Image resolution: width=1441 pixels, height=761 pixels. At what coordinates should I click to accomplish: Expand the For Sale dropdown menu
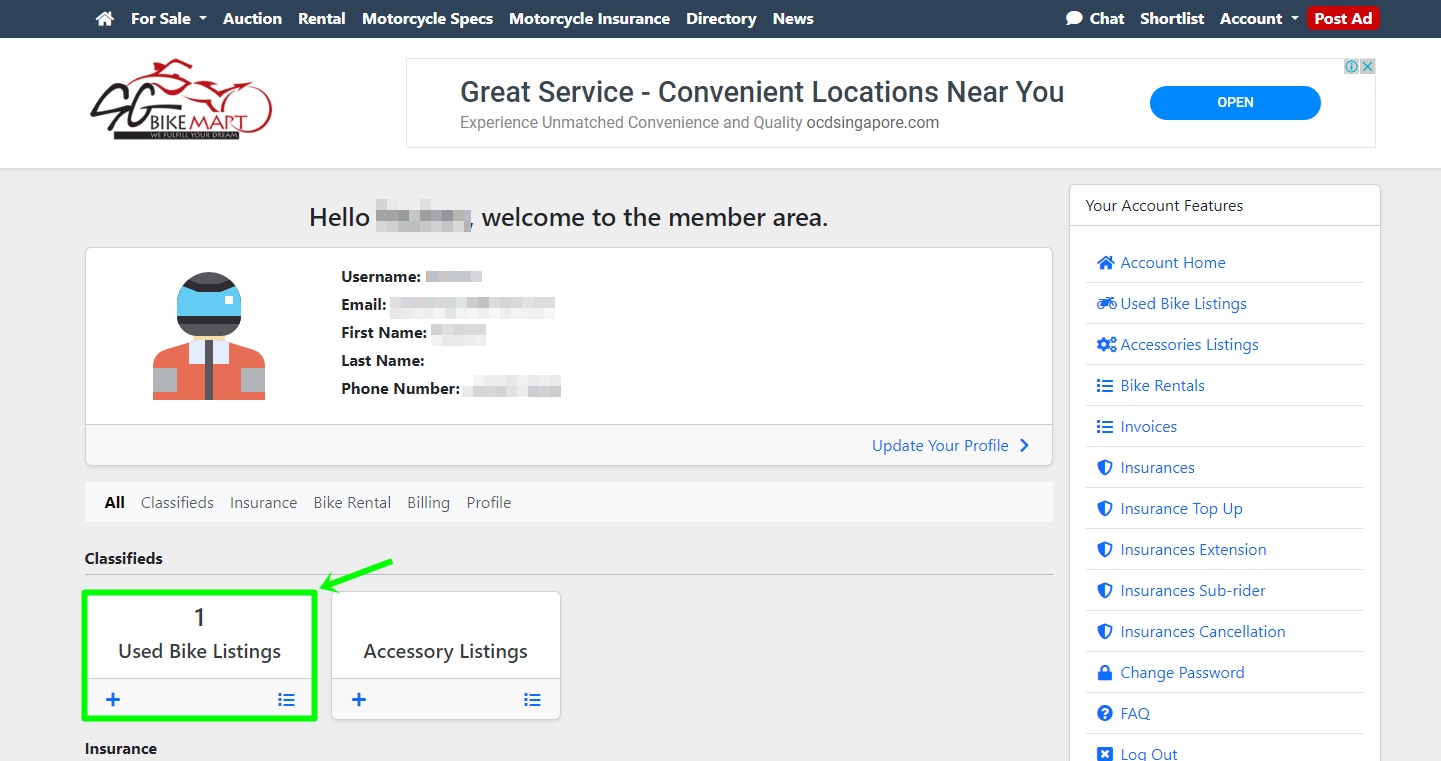click(x=168, y=19)
